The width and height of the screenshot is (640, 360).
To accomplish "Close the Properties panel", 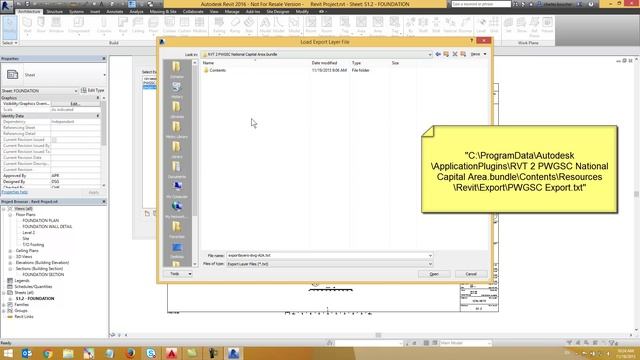I will point(104,59).
